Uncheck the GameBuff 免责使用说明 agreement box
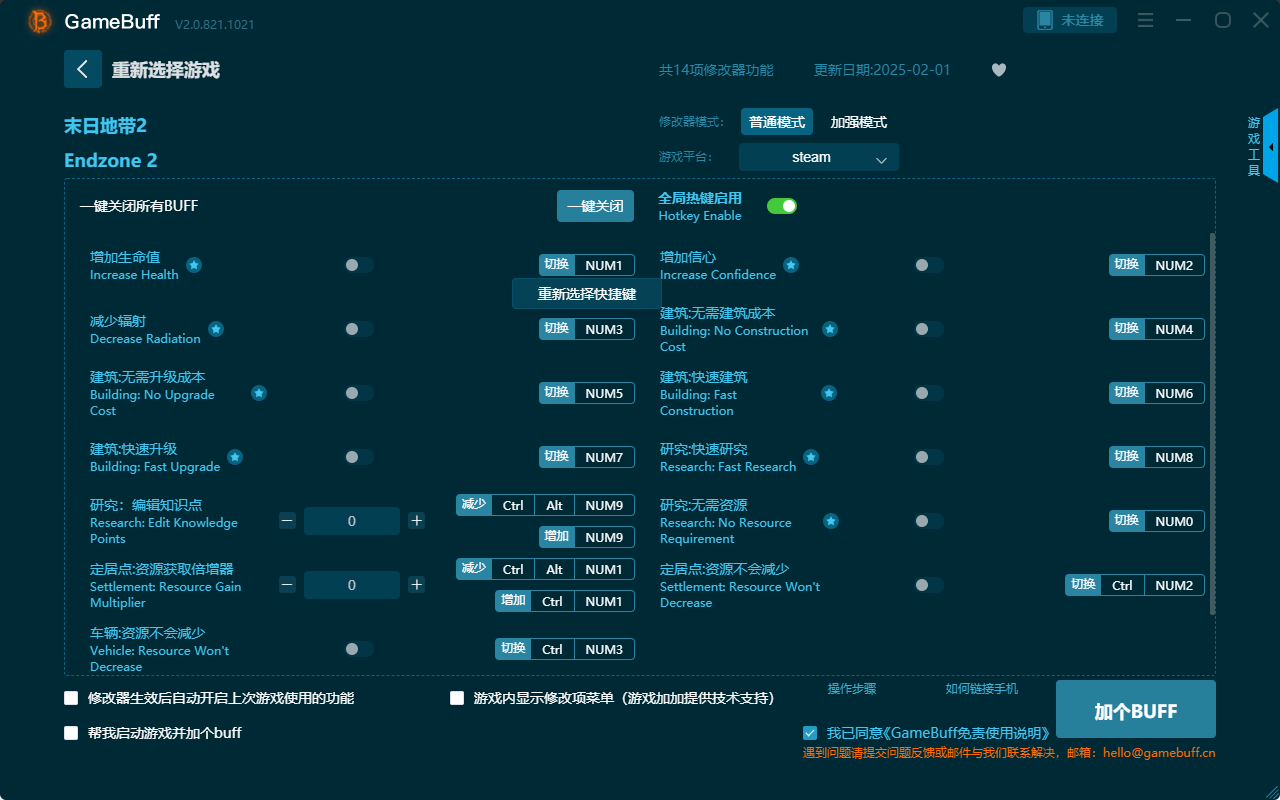The image size is (1280, 800). pos(810,732)
